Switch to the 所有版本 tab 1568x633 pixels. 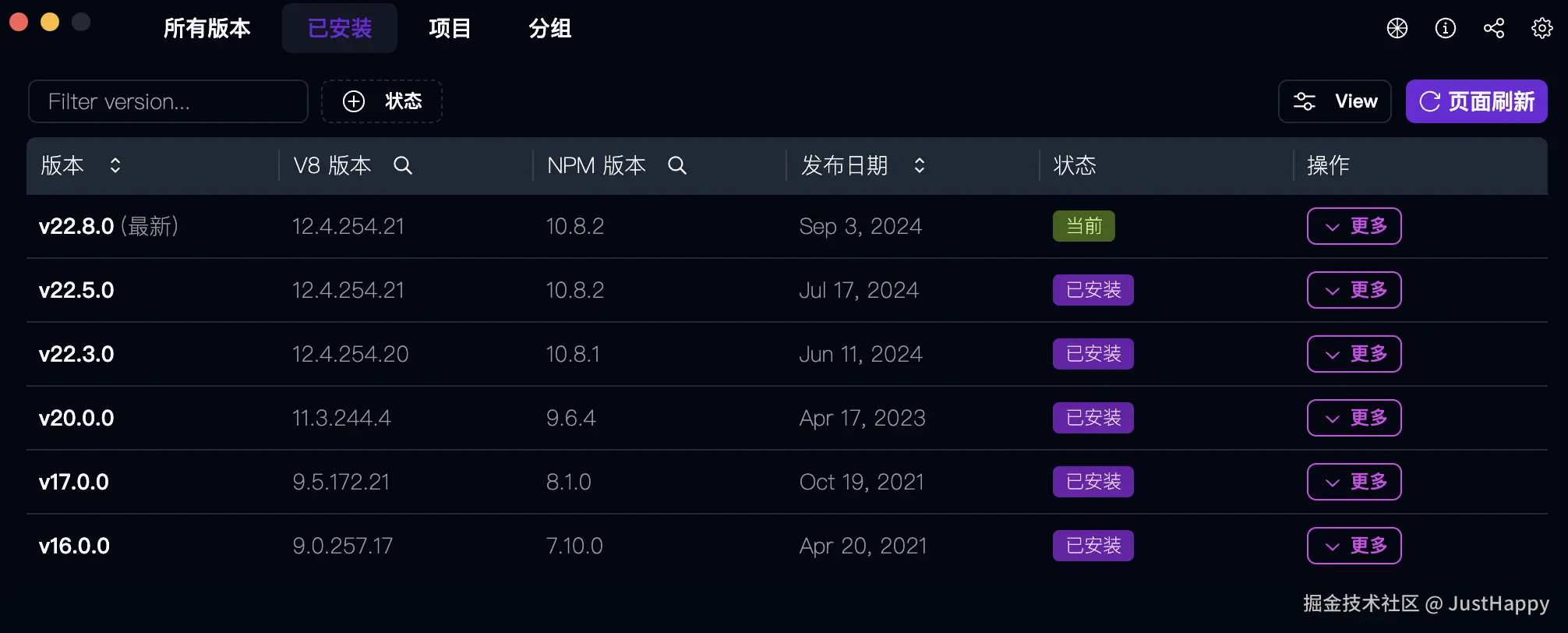[x=207, y=29]
